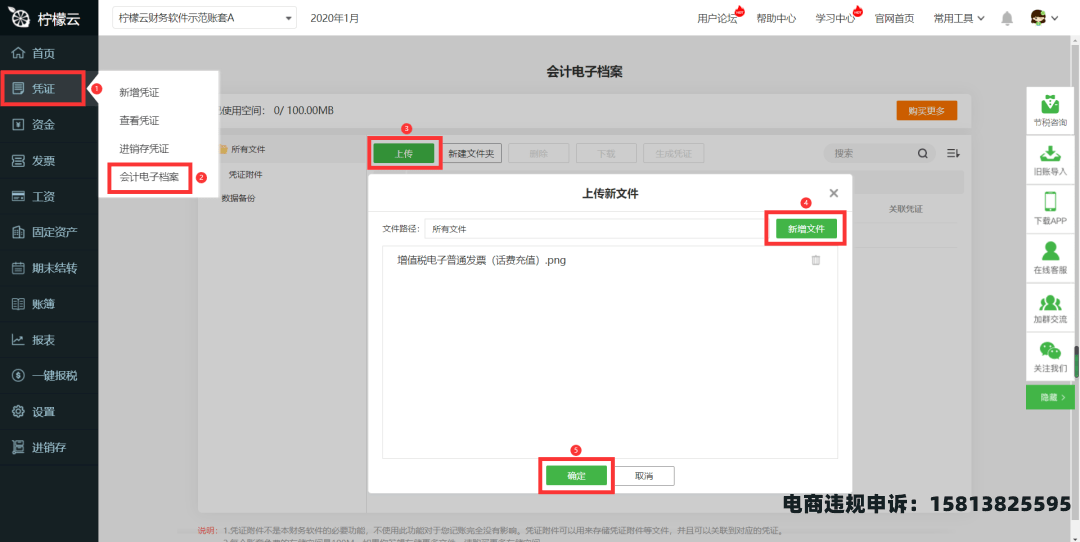Open the 发票 sidebar section

(x=43, y=161)
